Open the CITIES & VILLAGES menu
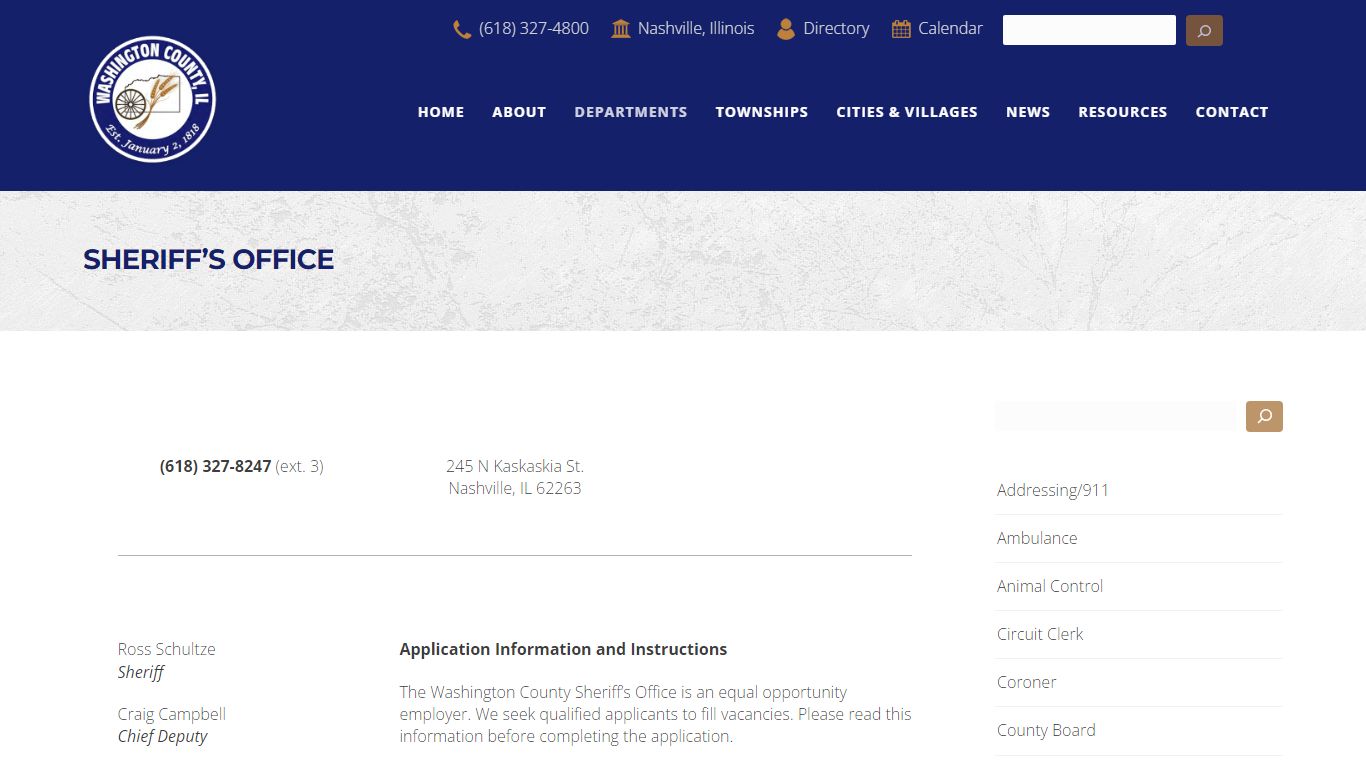Screen dimensions: 1366x768 point(907,112)
